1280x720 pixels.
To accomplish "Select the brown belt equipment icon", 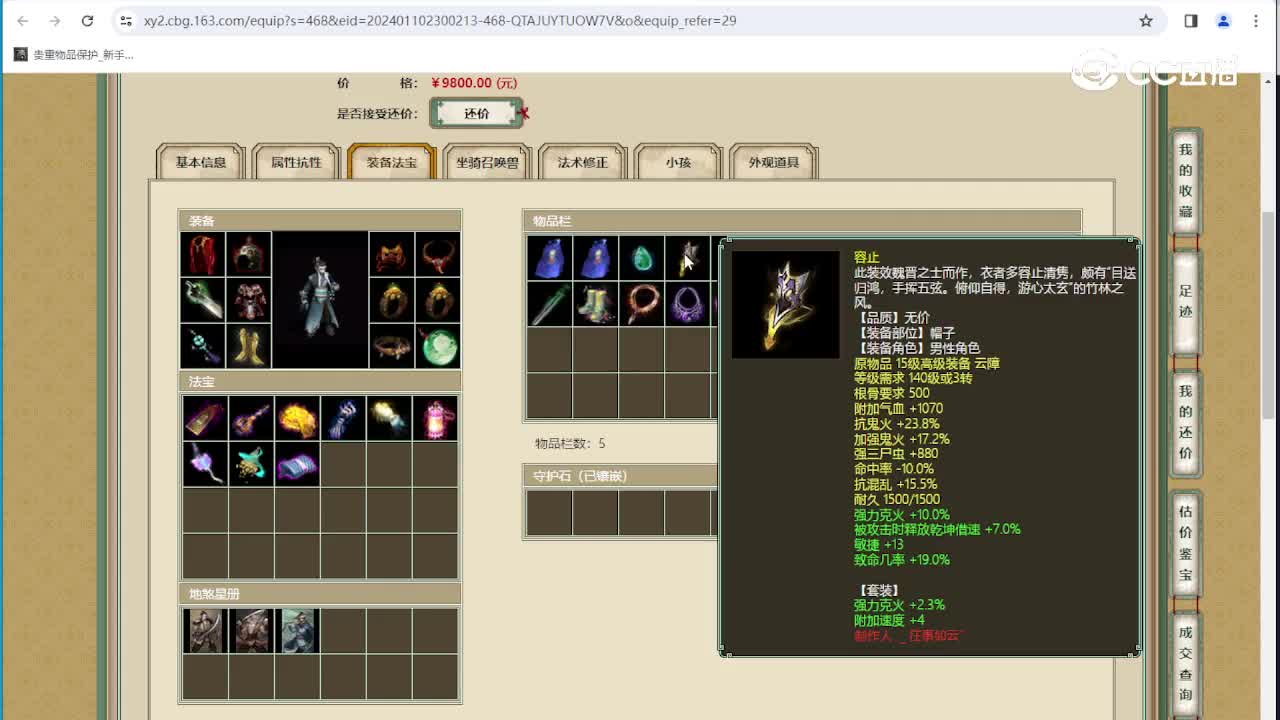I will pos(391,346).
